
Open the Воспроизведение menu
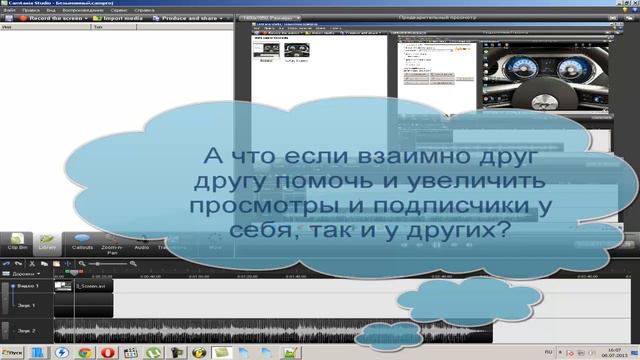coord(83,10)
